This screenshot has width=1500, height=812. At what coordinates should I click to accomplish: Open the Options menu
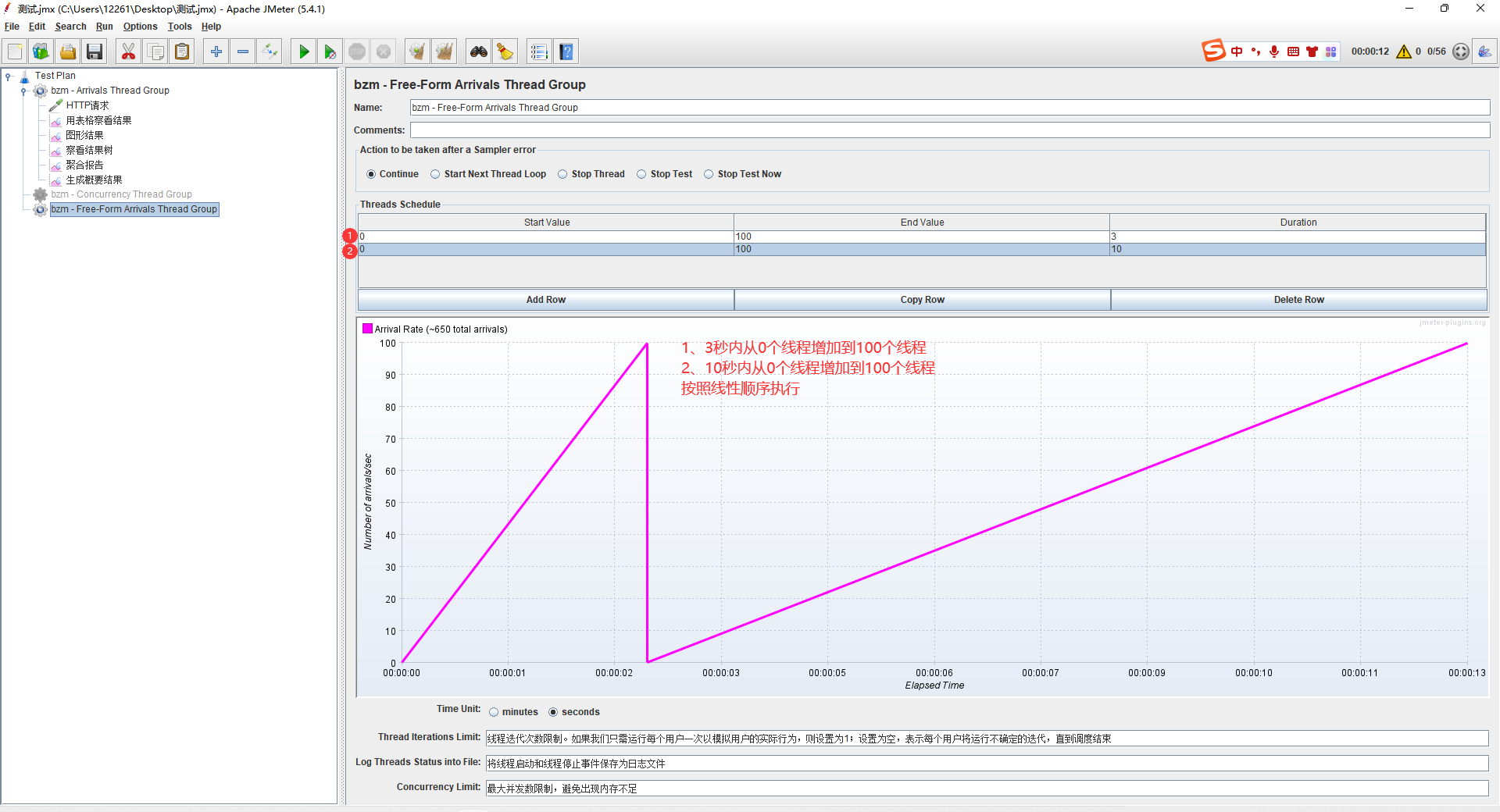(x=140, y=27)
